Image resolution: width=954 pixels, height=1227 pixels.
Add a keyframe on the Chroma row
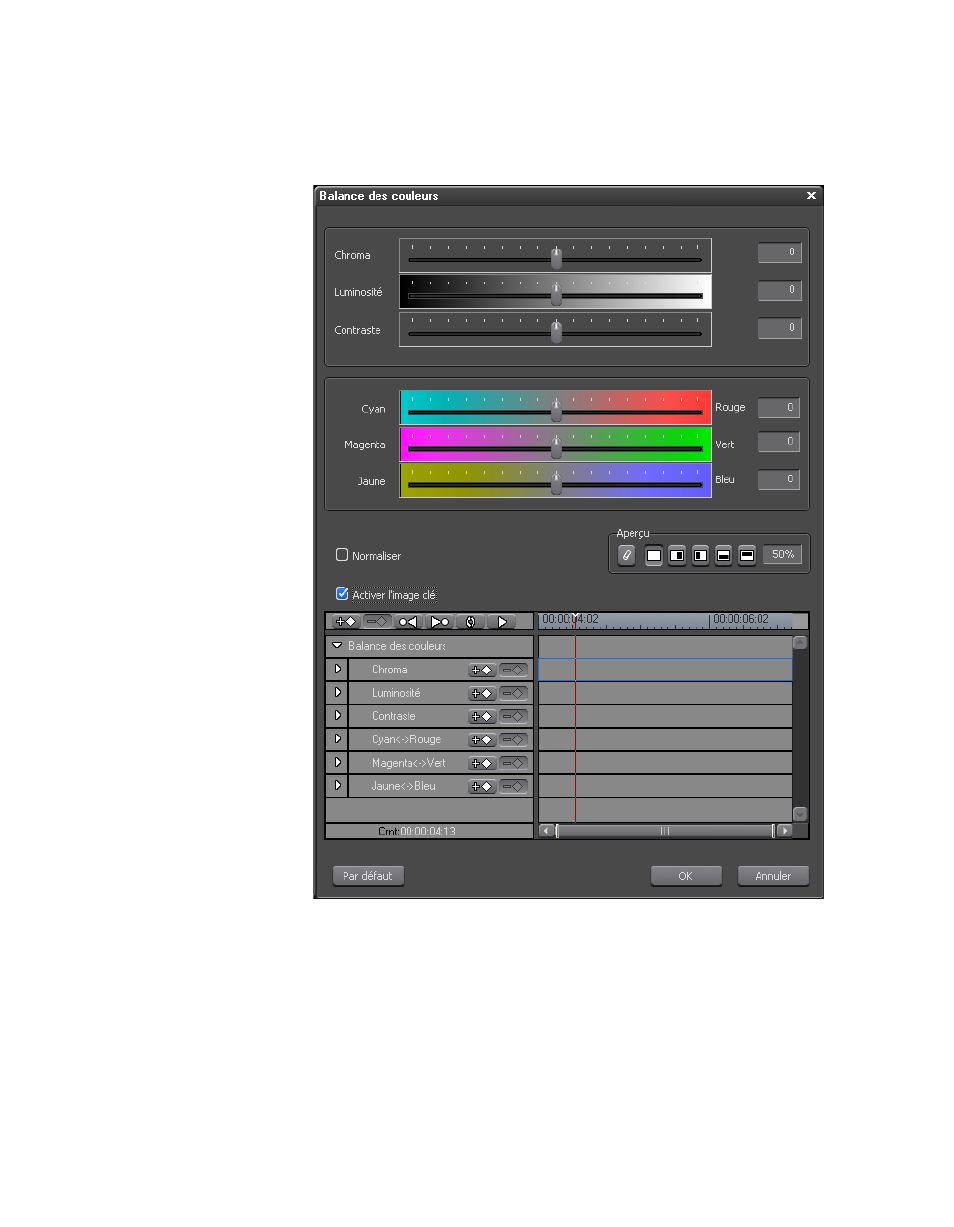[483, 670]
